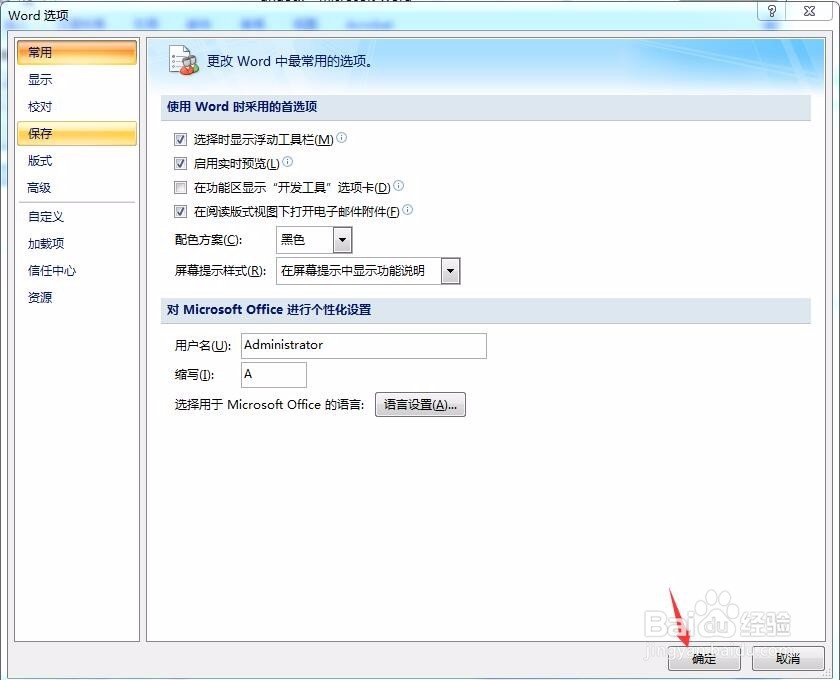Expand the 配色方案 dropdown

(x=342, y=240)
